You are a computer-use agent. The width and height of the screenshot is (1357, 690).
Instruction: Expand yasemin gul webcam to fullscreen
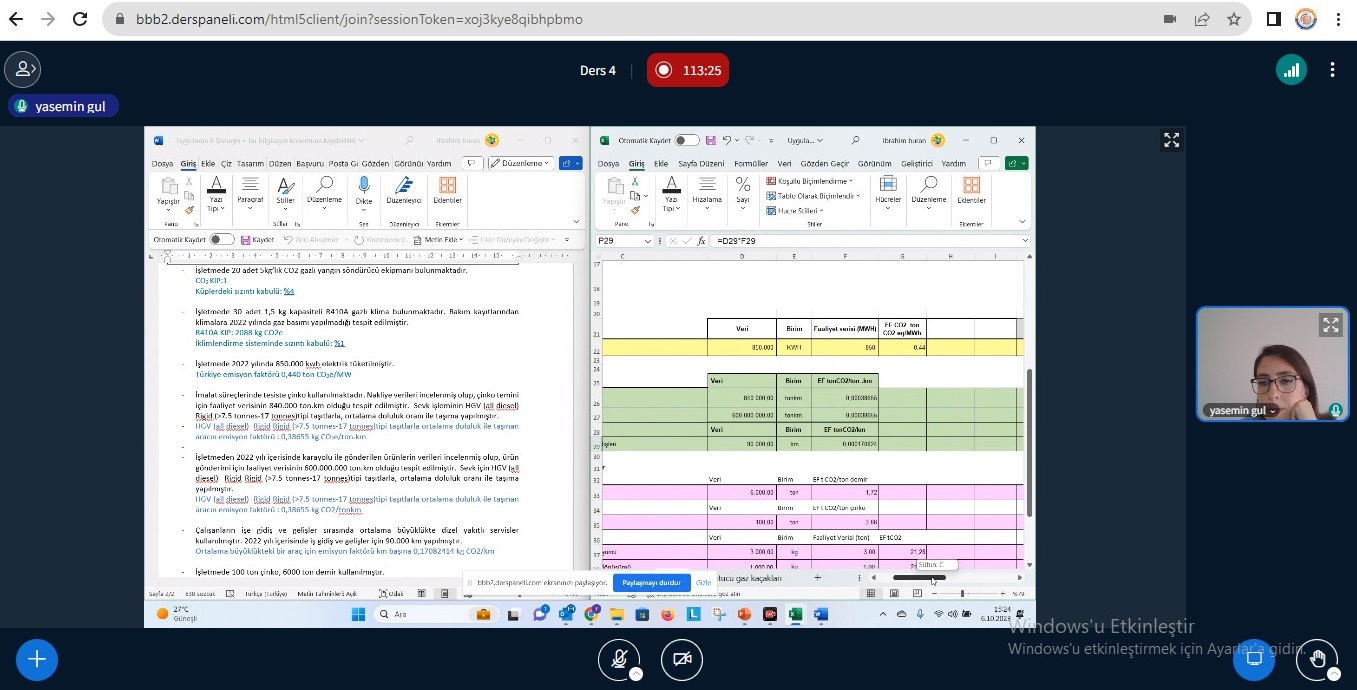click(x=1330, y=325)
